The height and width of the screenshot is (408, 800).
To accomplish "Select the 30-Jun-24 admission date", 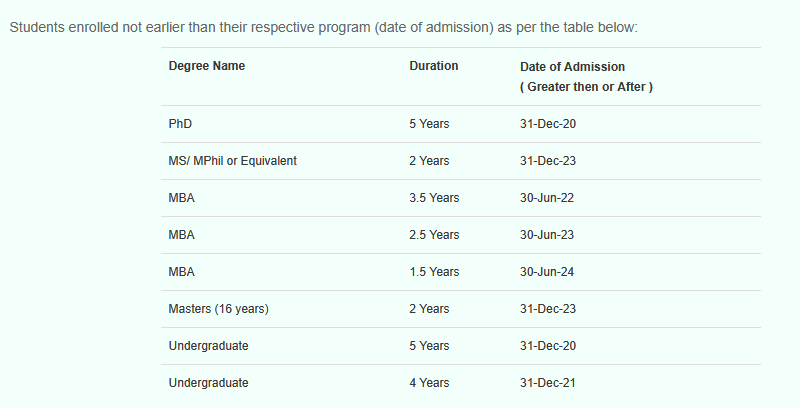I will [x=547, y=272].
